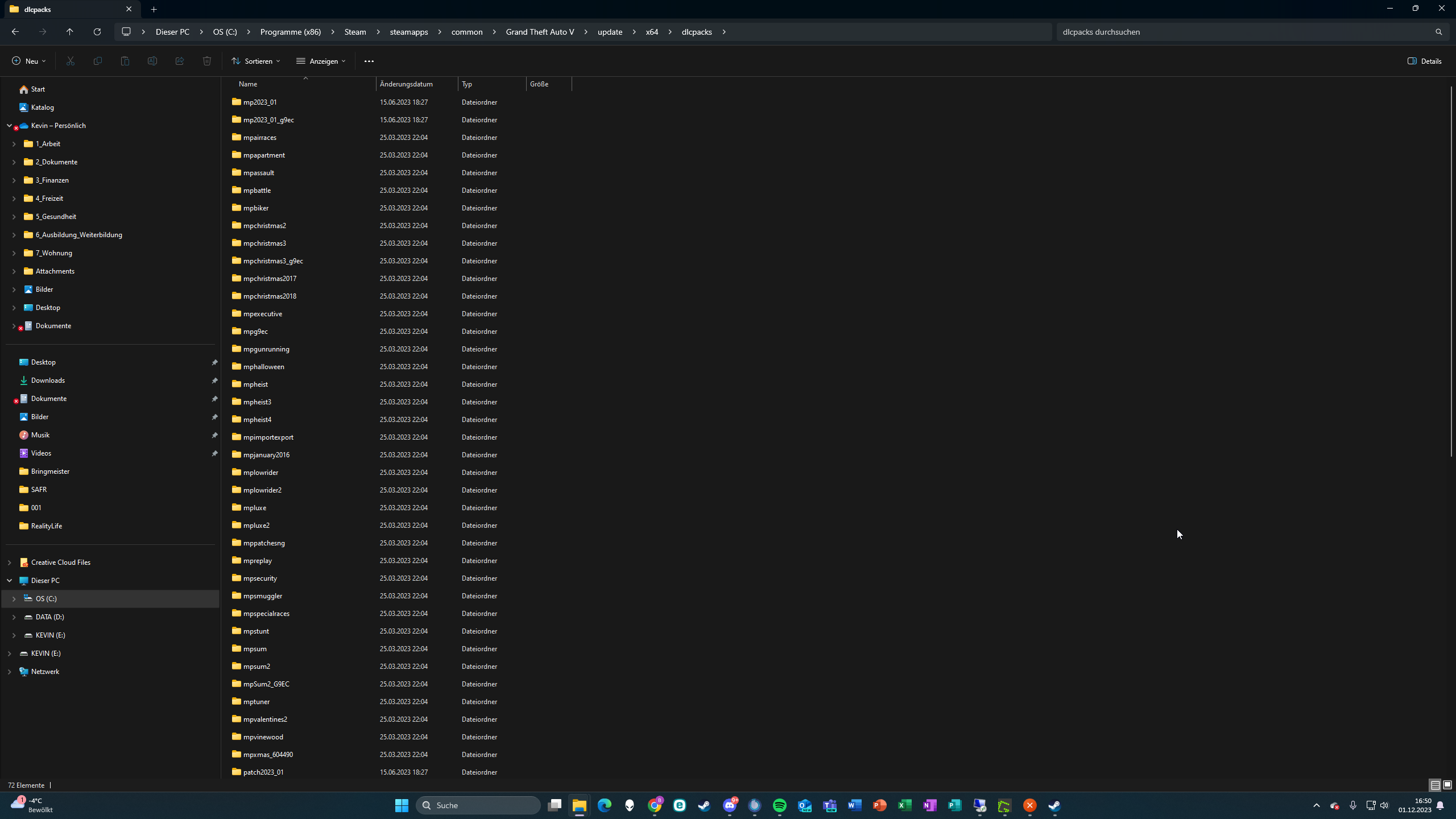Open sharing options with the share icon

pos(179,61)
